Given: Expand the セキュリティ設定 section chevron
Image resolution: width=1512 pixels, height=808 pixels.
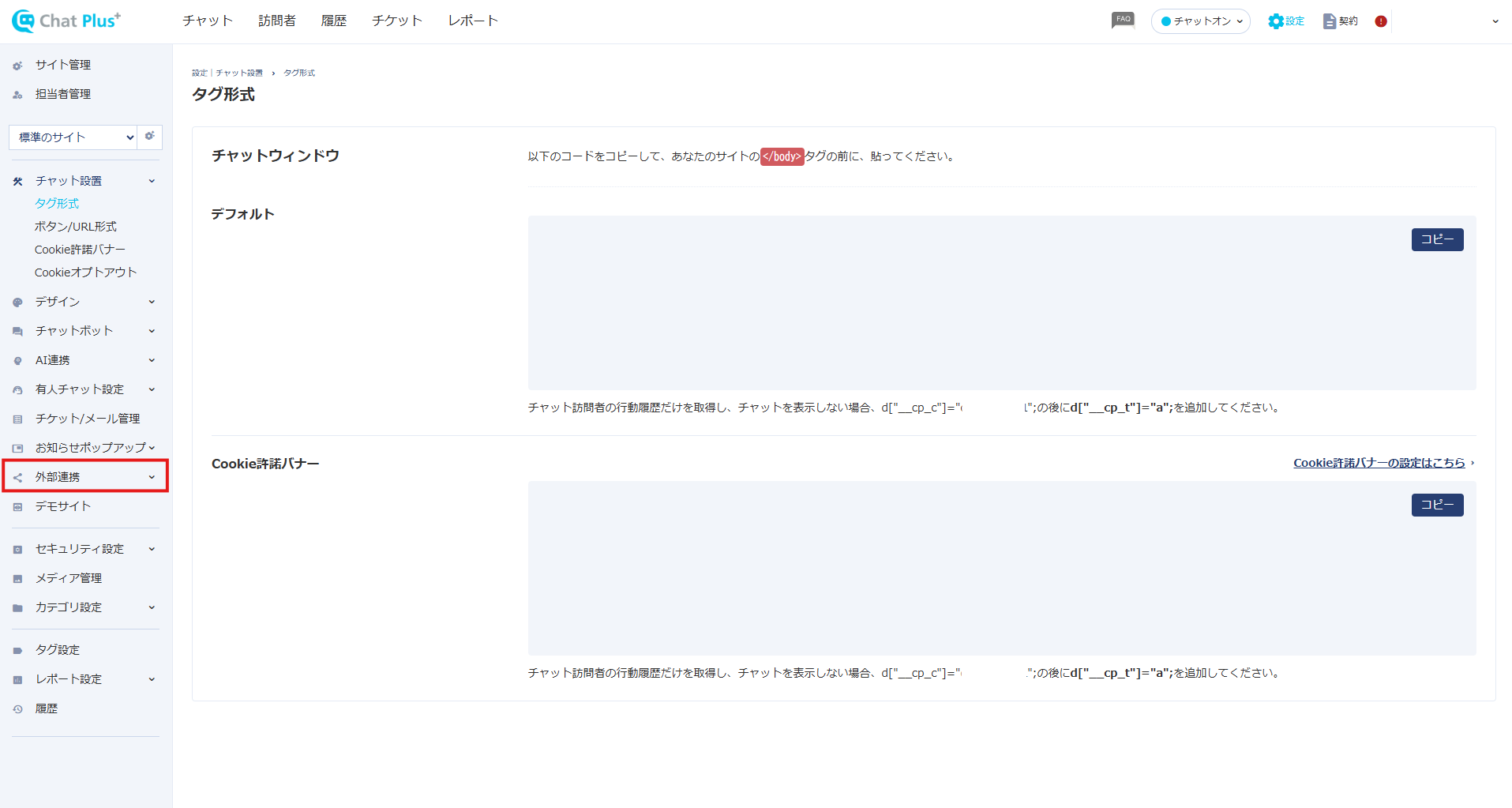Looking at the screenshot, I should click(152, 549).
